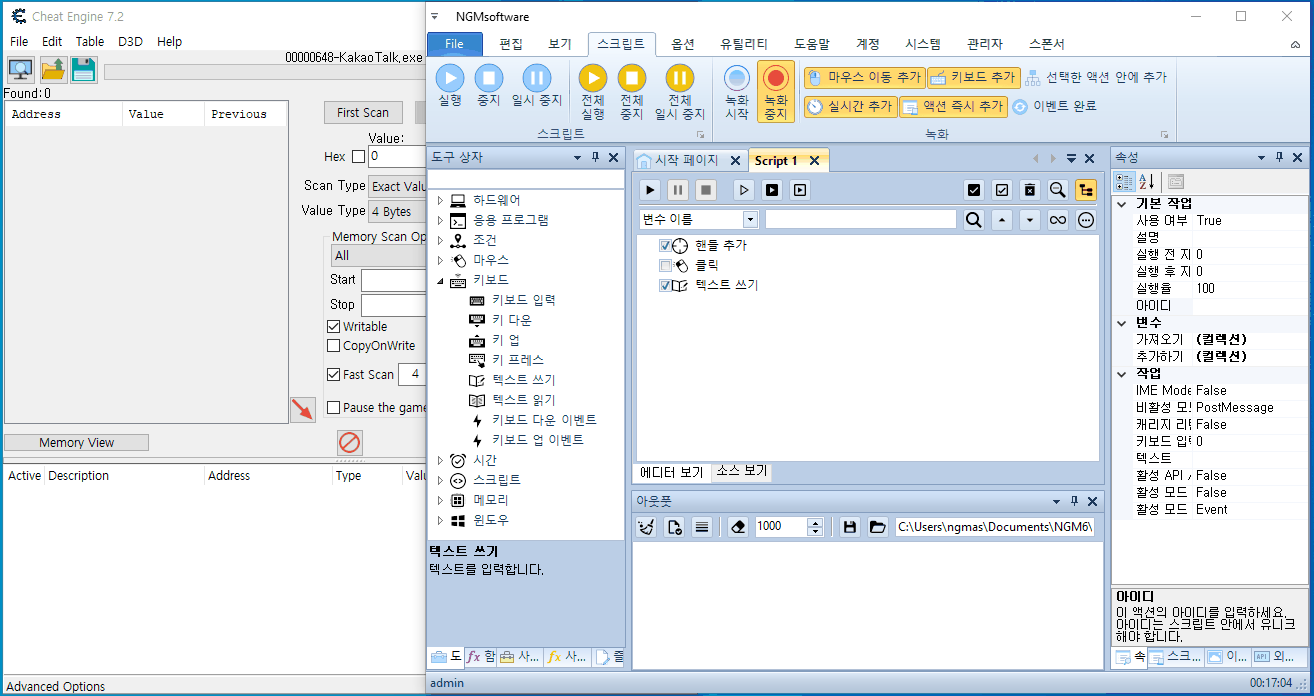Viewport: 1314px width, 696px height.
Task: Expand the 하드웨어 tree node
Action: [x=439, y=201]
